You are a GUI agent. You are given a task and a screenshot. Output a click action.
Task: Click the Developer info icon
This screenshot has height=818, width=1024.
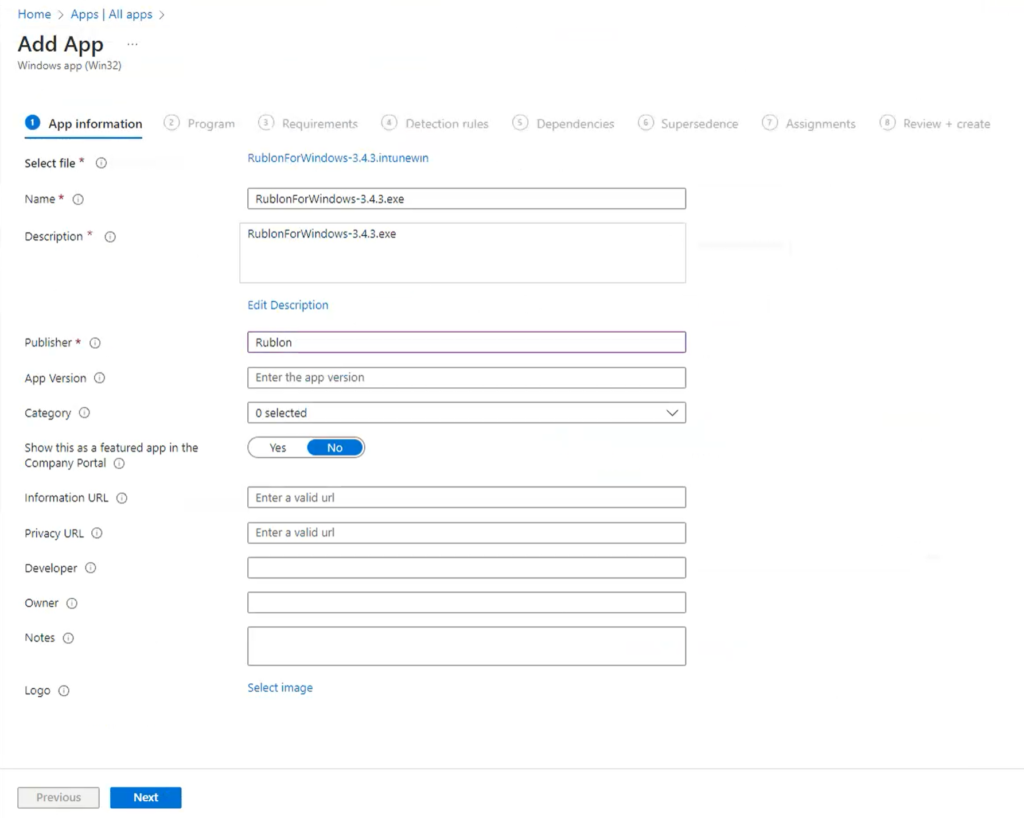[x=88, y=568]
